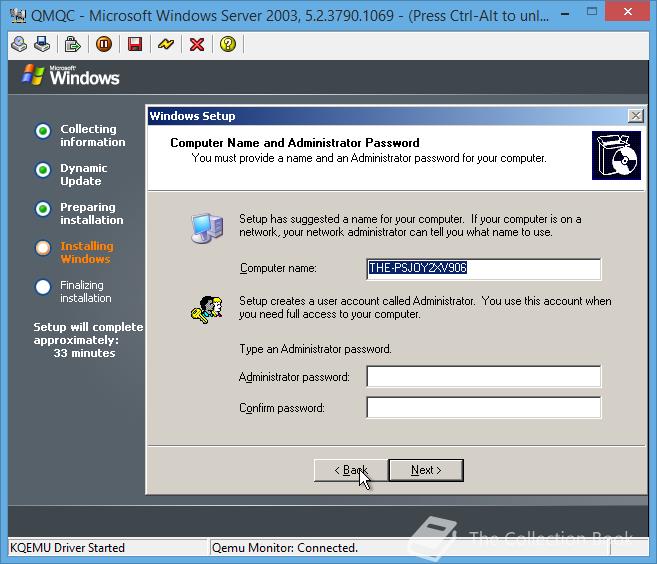Click the Preparing installation step indicator
Viewport: 657px width, 564px height.
tap(43, 209)
